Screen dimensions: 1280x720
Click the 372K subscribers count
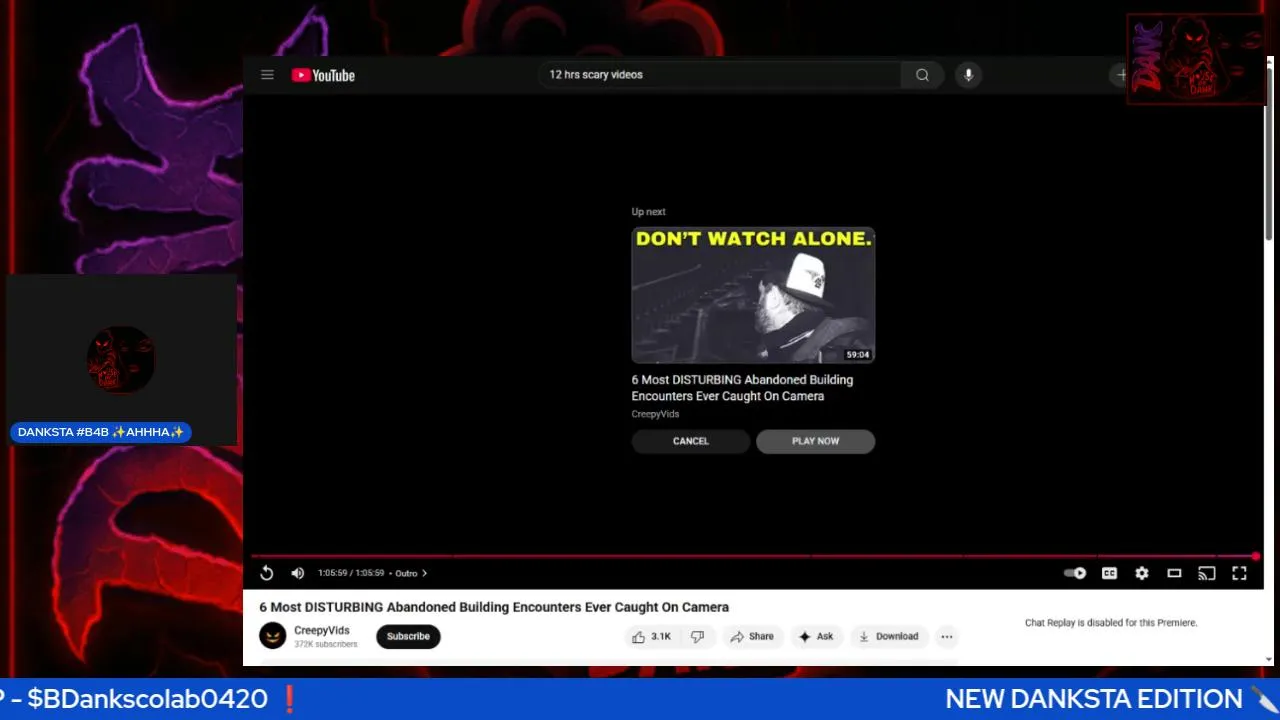[325, 645]
